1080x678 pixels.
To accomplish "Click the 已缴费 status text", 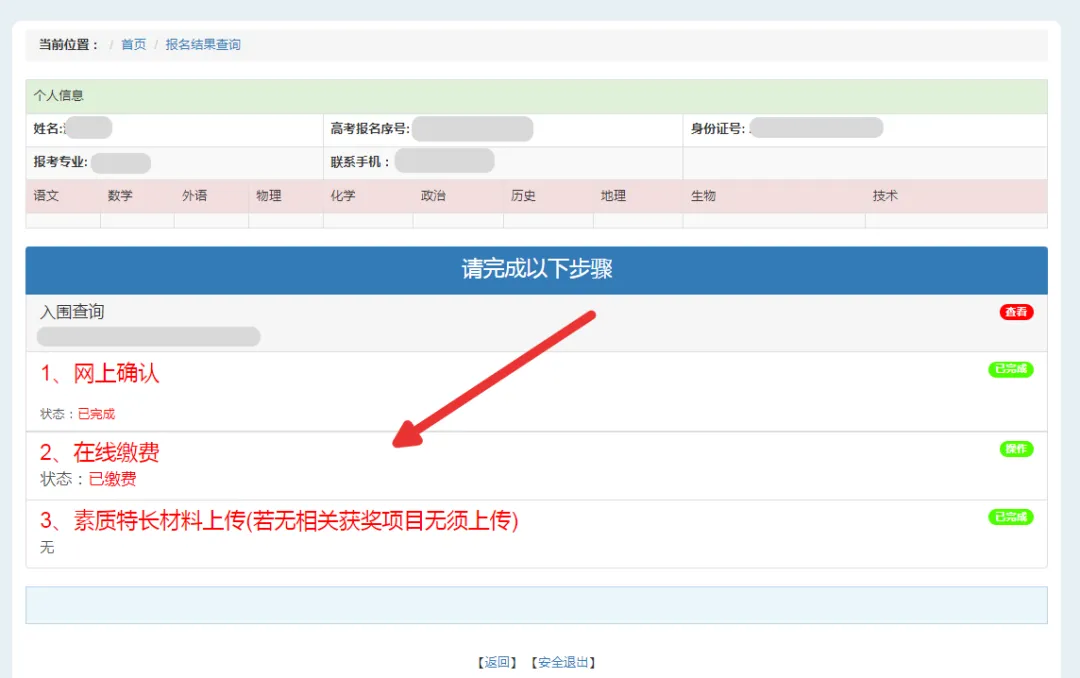I will pos(112,479).
